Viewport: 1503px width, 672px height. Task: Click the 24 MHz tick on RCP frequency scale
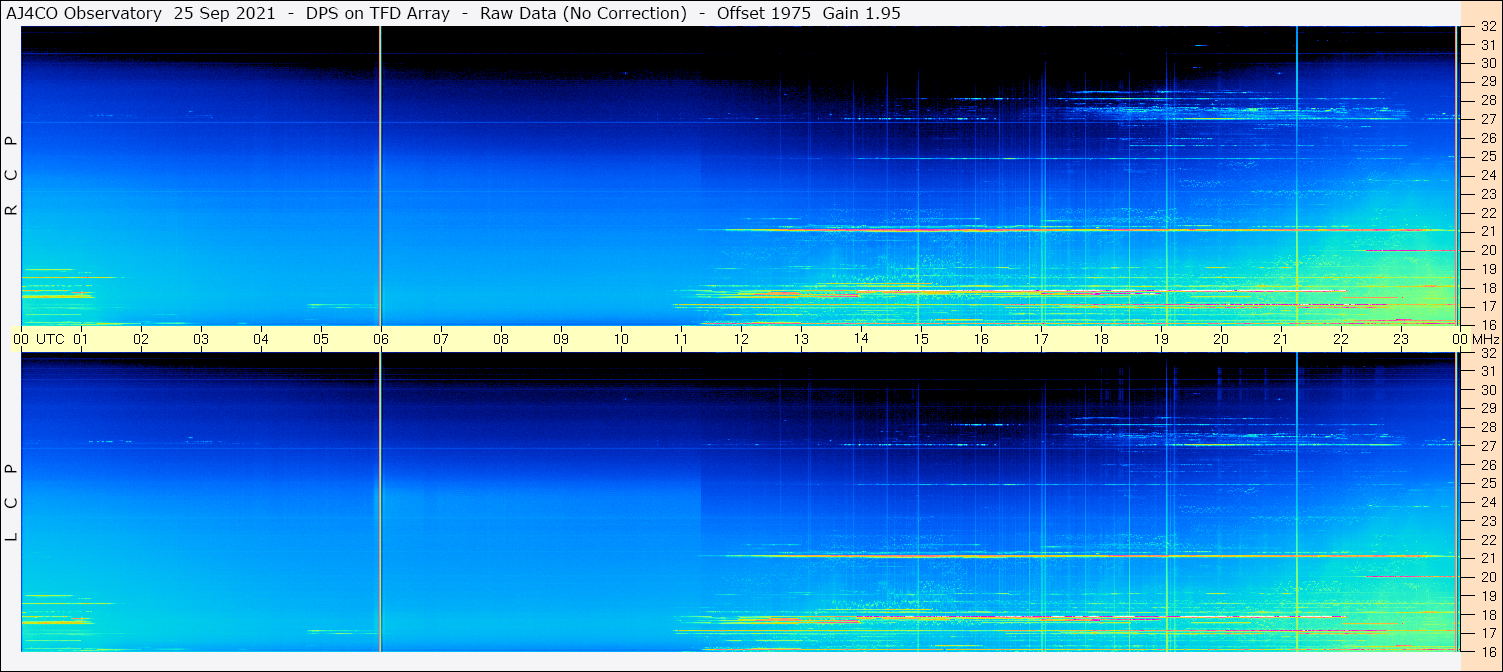point(1488,175)
